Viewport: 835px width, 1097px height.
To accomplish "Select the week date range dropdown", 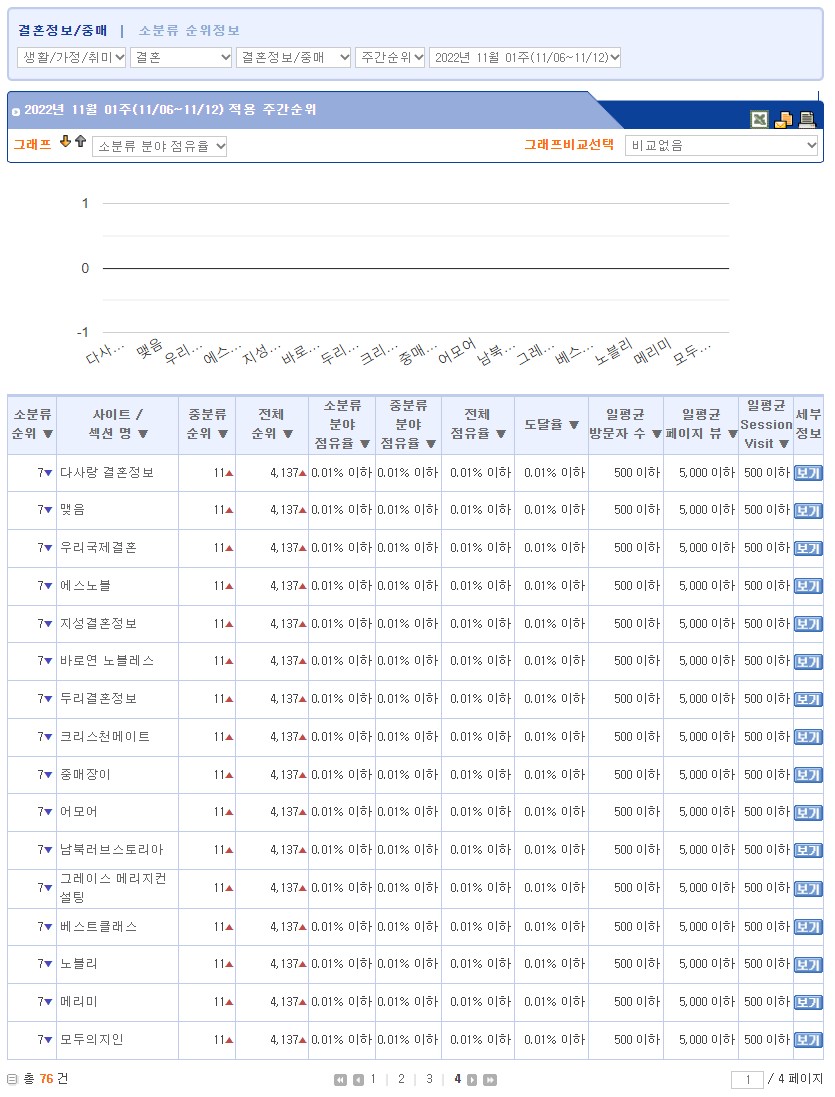I will coord(525,57).
